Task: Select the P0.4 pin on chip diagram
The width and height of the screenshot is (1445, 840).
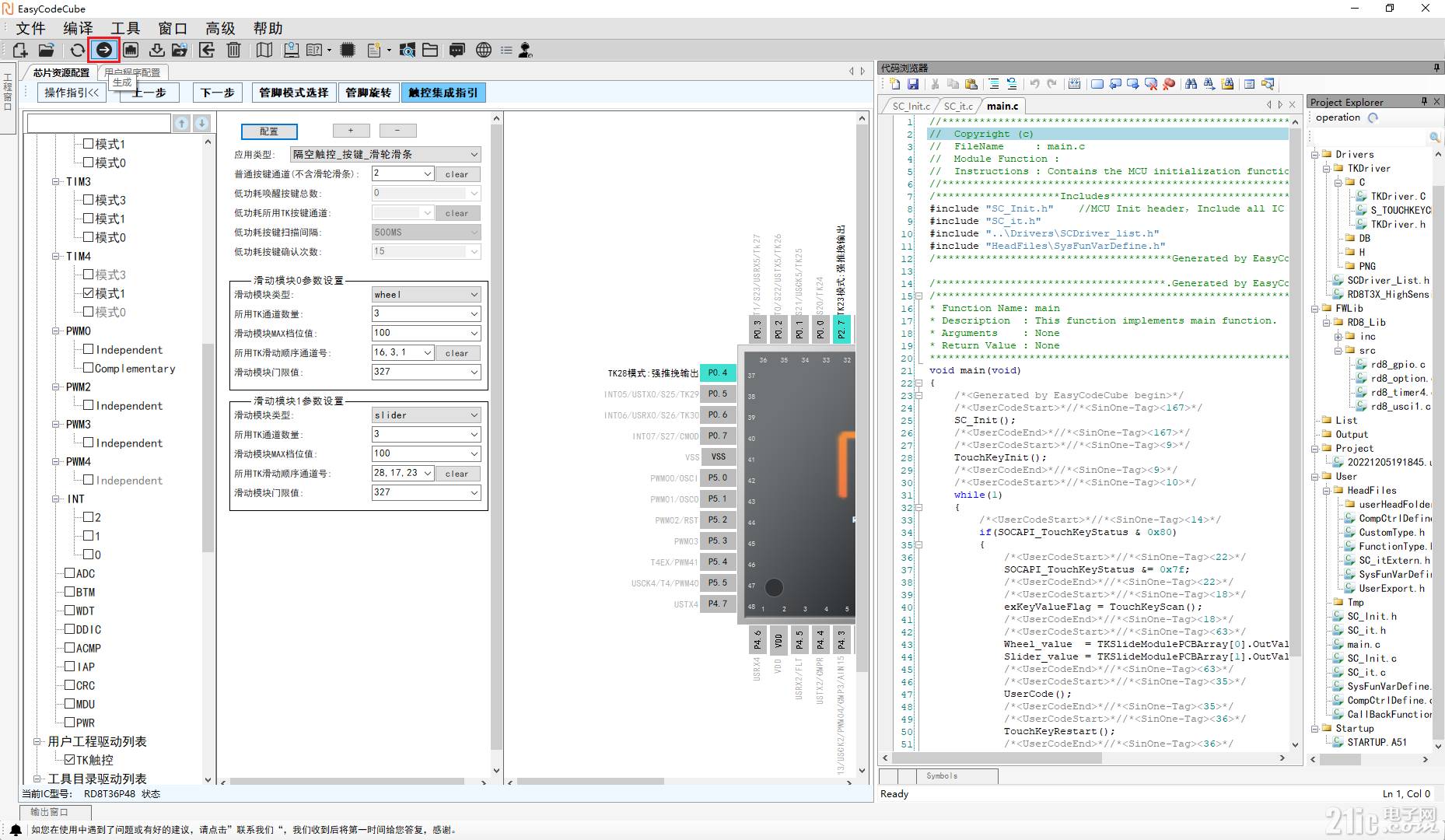Action: [x=718, y=373]
